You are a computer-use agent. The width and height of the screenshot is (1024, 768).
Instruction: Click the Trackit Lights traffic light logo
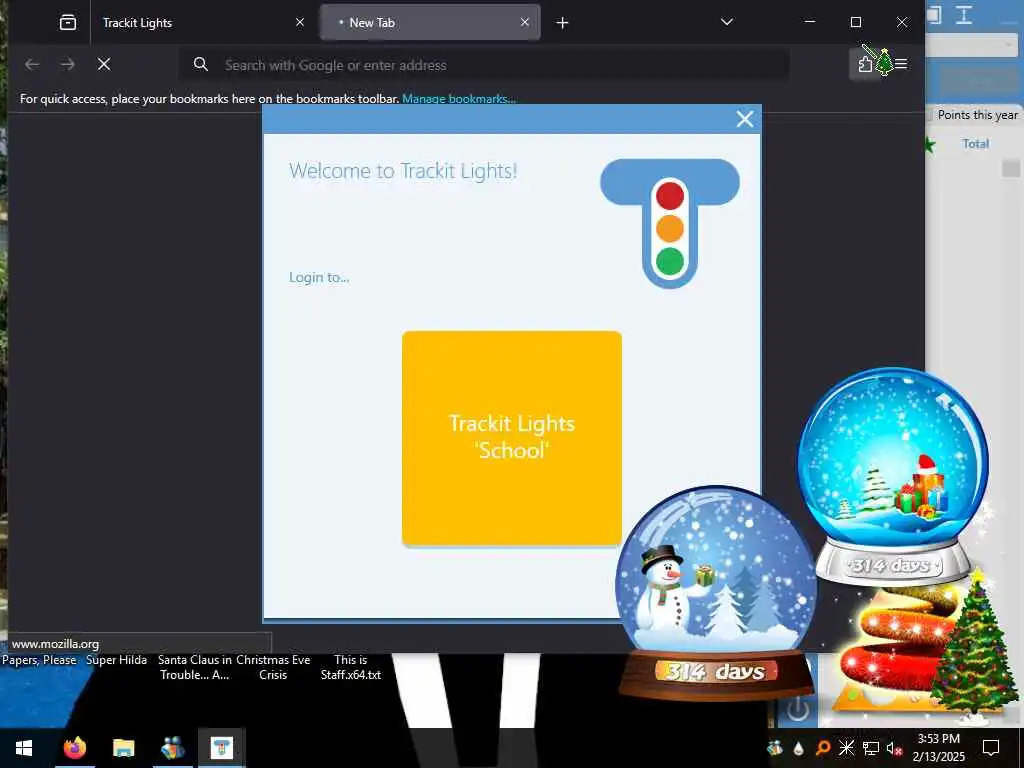click(x=669, y=223)
